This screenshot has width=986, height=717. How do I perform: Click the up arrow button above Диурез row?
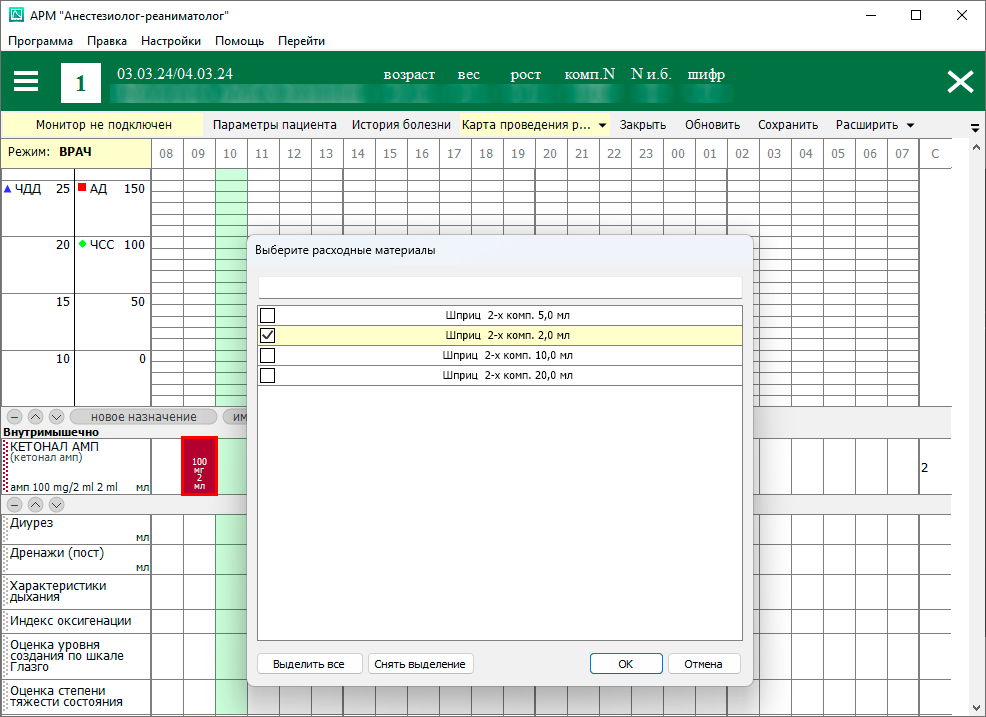[x=36, y=504]
